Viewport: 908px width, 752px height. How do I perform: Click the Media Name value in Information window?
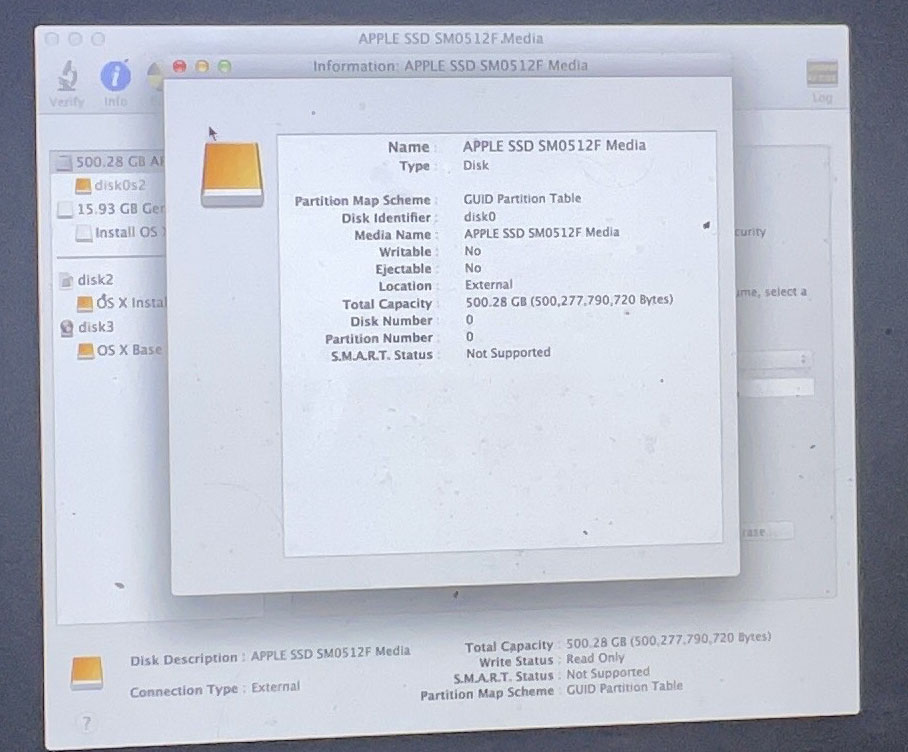(x=541, y=233)
